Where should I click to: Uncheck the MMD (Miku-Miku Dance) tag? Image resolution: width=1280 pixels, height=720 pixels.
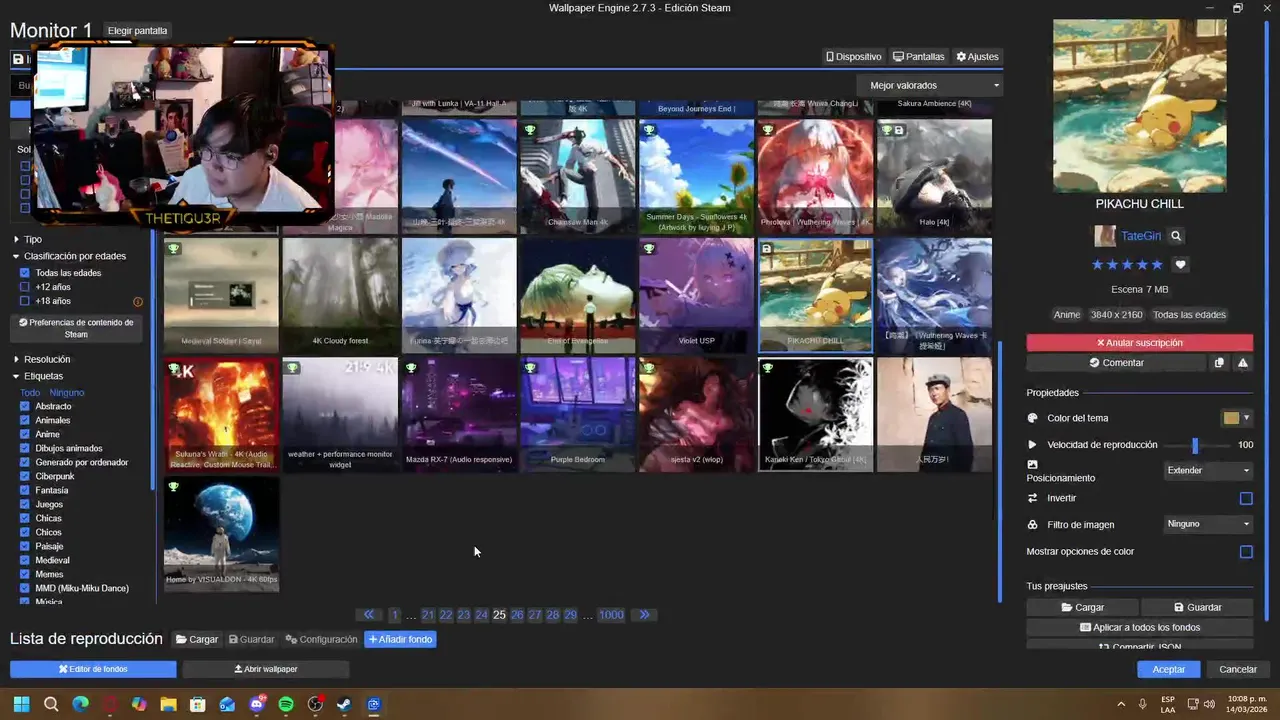[25, 588]
